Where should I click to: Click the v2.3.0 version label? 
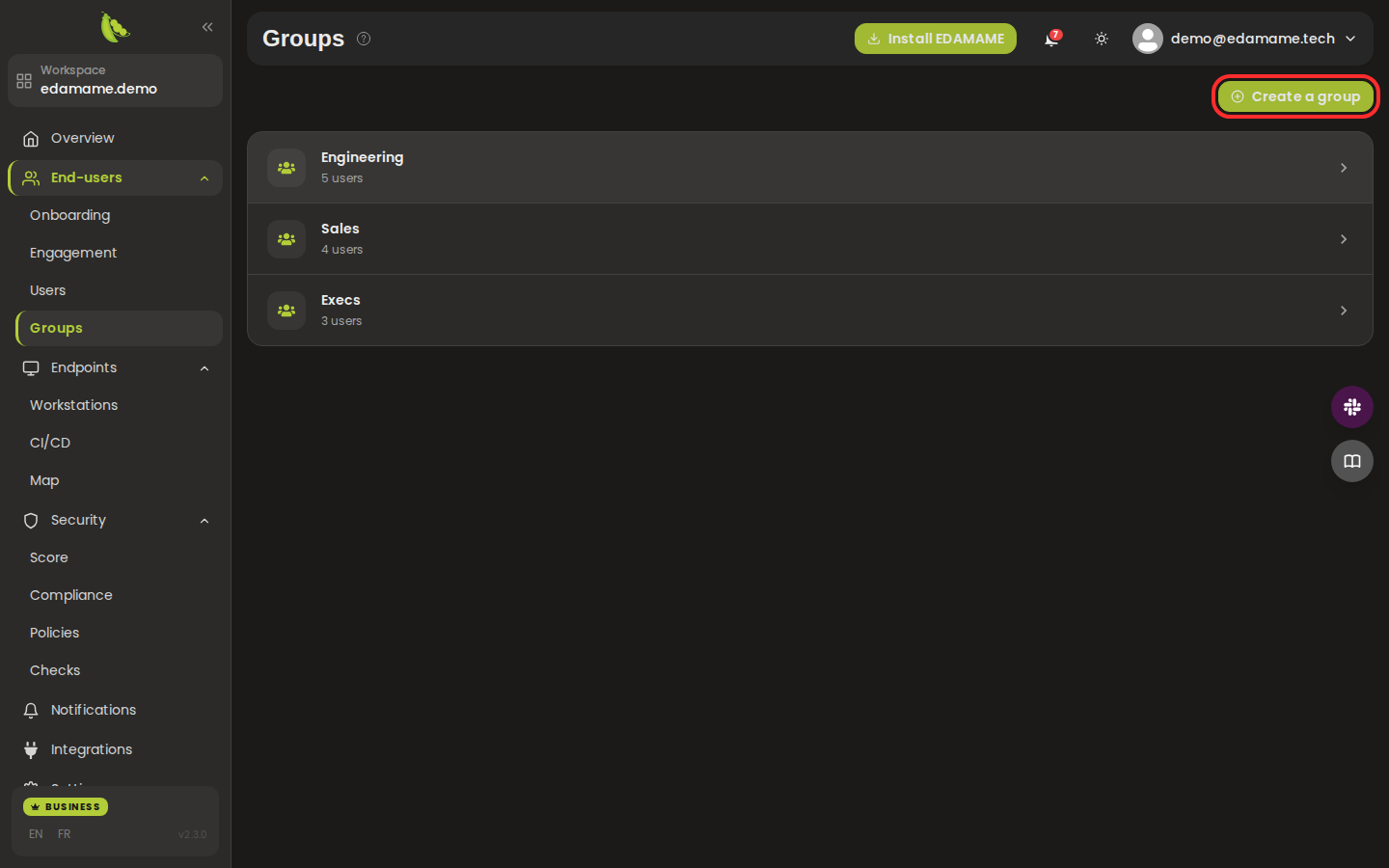192,834
